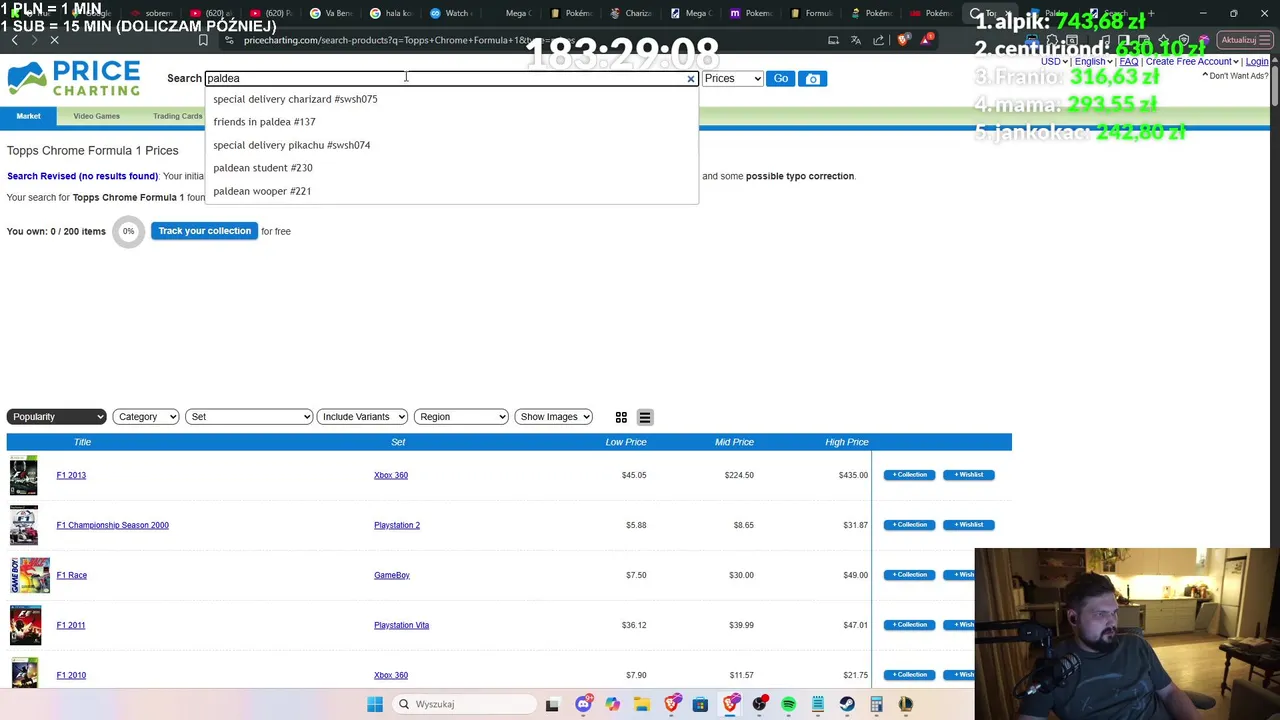The width and height of the screenshot is (1280, 720).
Task: Open the Region filter dropdown
Action: [461, 417]
